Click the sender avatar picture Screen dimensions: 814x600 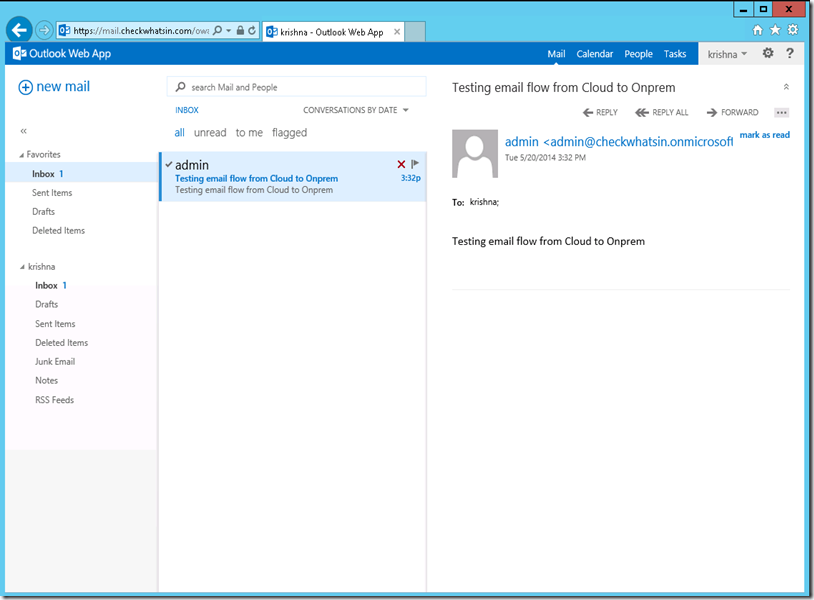475,154
